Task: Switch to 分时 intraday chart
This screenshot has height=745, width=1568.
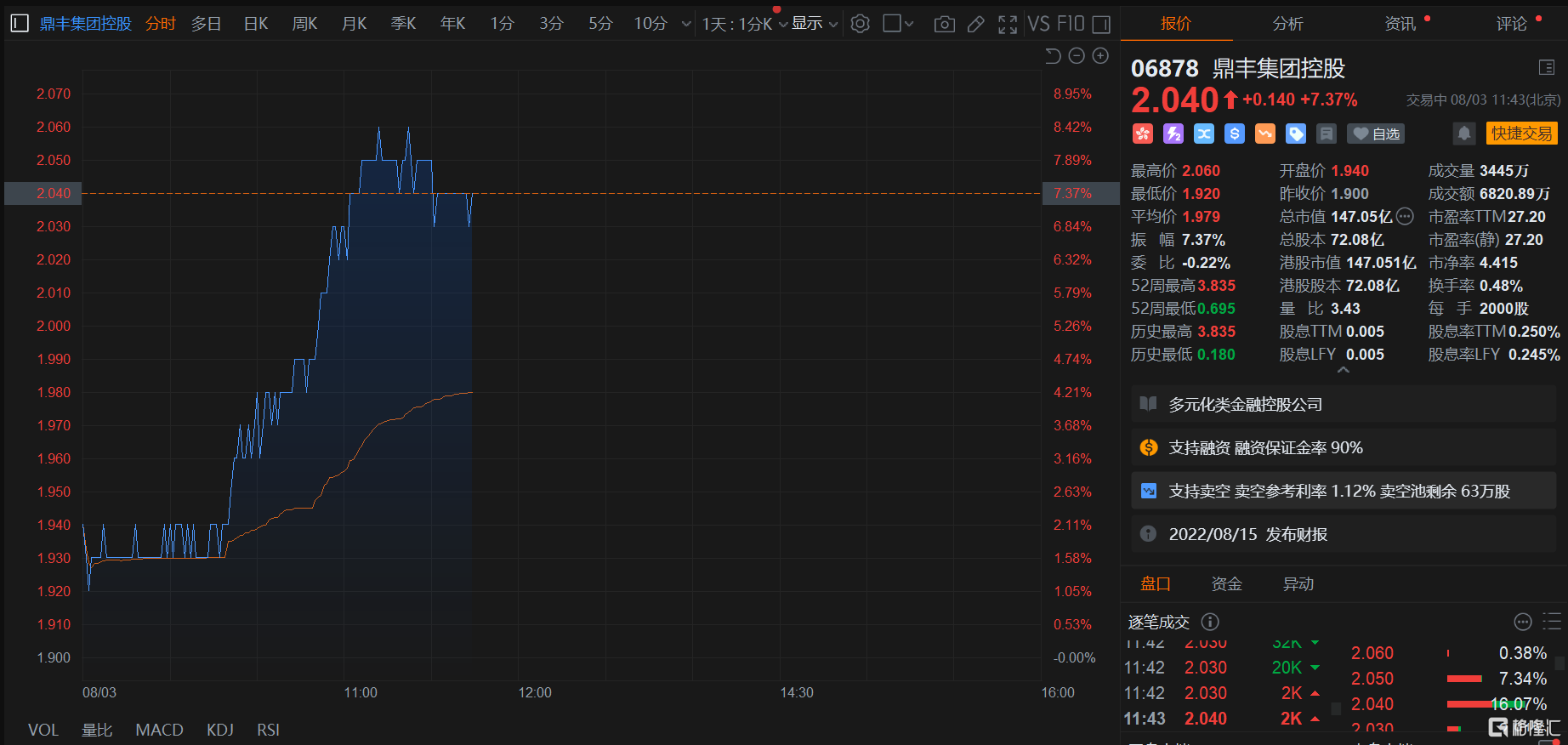Action: [x=160, y=24]
